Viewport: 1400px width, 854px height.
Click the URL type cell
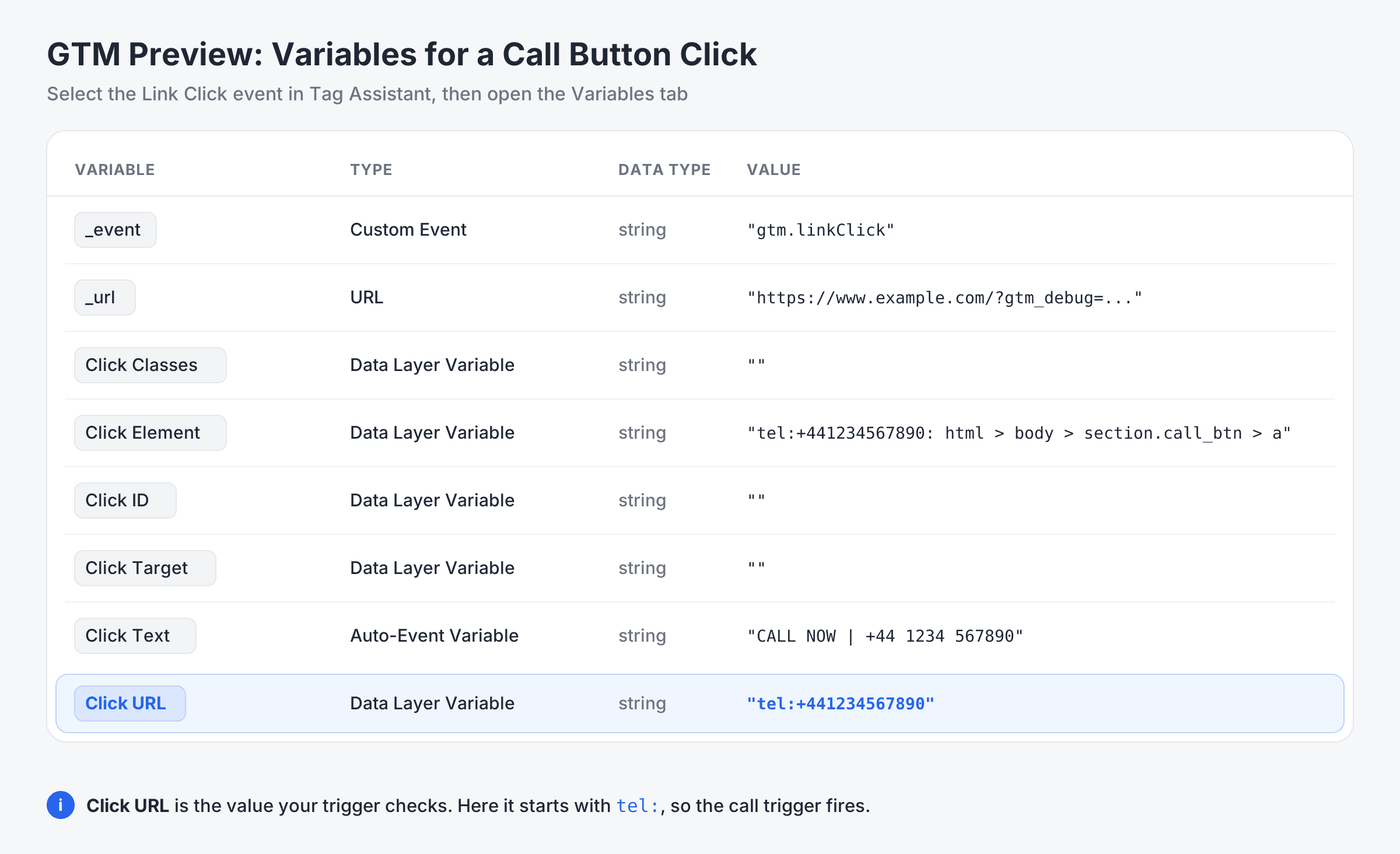point(367,297)
